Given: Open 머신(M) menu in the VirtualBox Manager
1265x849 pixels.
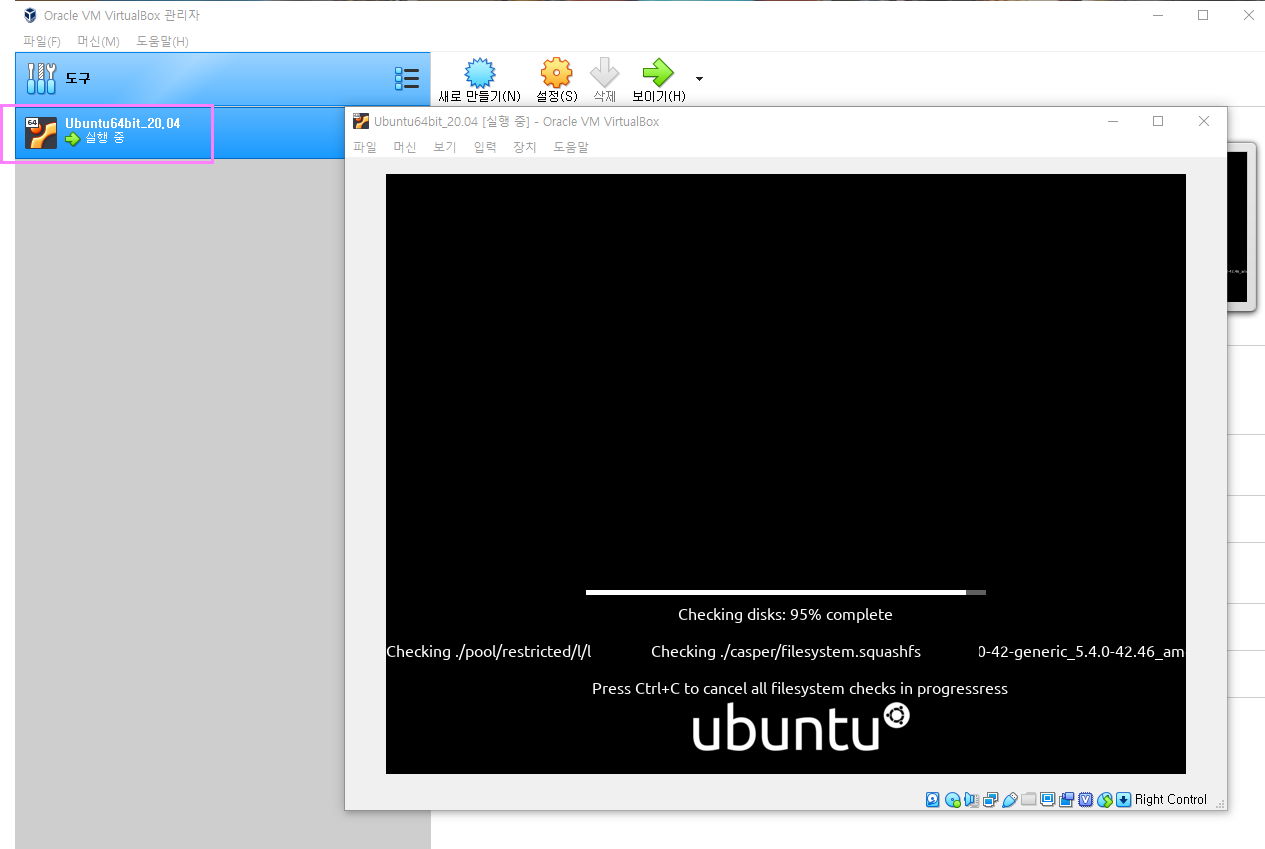Looking at the screenshot, I should click(x=98, y=41).
